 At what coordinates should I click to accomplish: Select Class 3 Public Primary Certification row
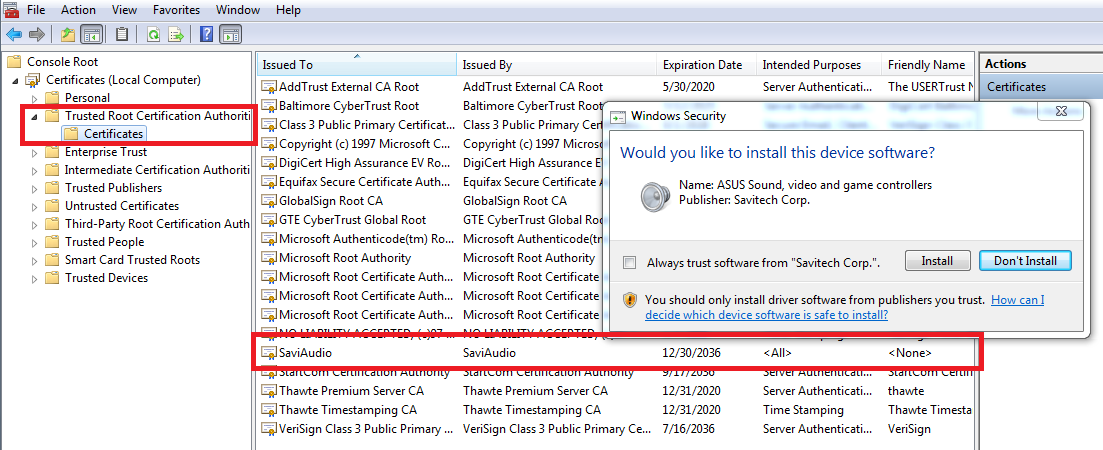point(429,125)
